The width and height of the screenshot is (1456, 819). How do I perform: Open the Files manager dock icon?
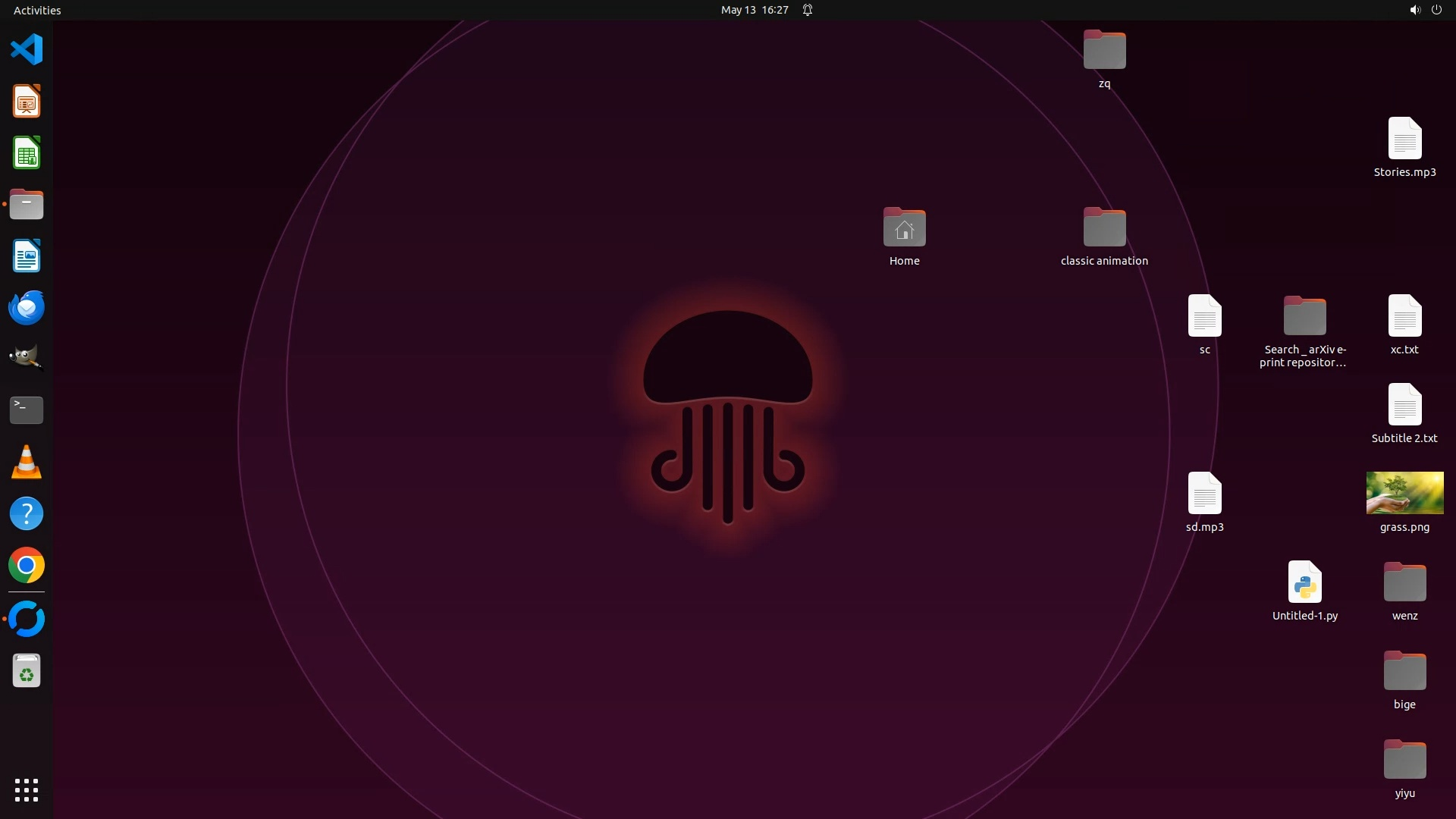click(x=27, y=205)
